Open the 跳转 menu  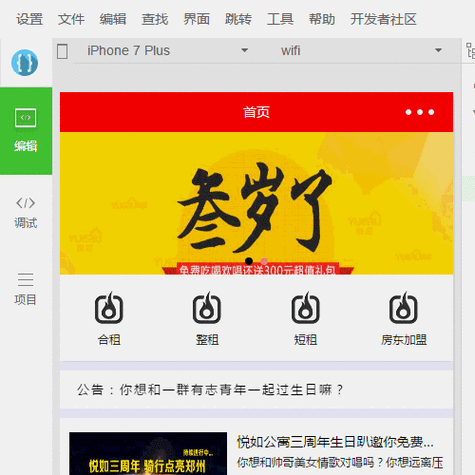238,19
